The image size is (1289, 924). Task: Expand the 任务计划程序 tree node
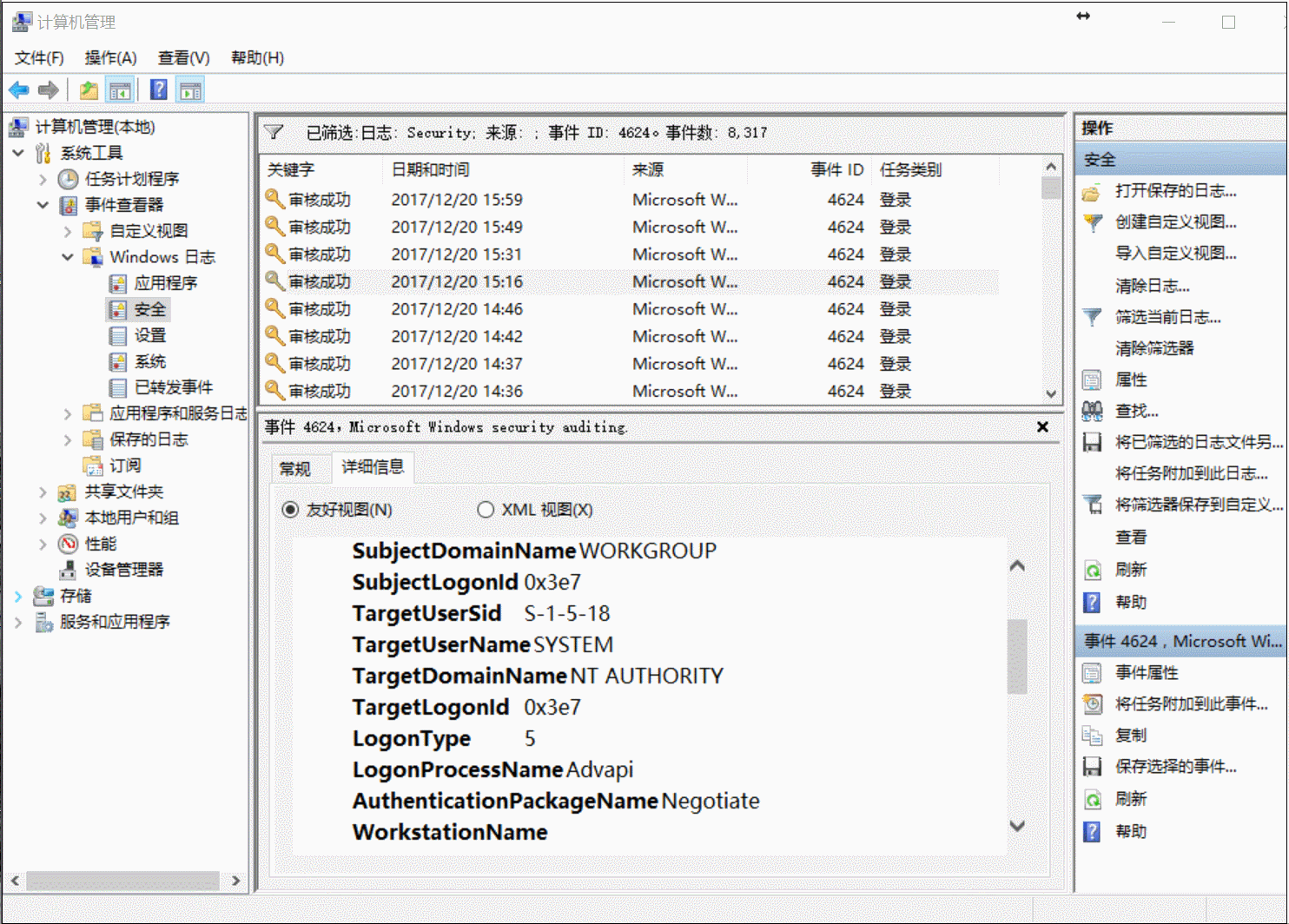pos(43,179)
